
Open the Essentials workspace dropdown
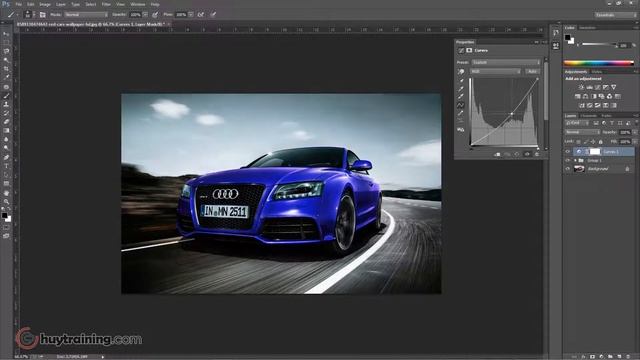[615, 15]
